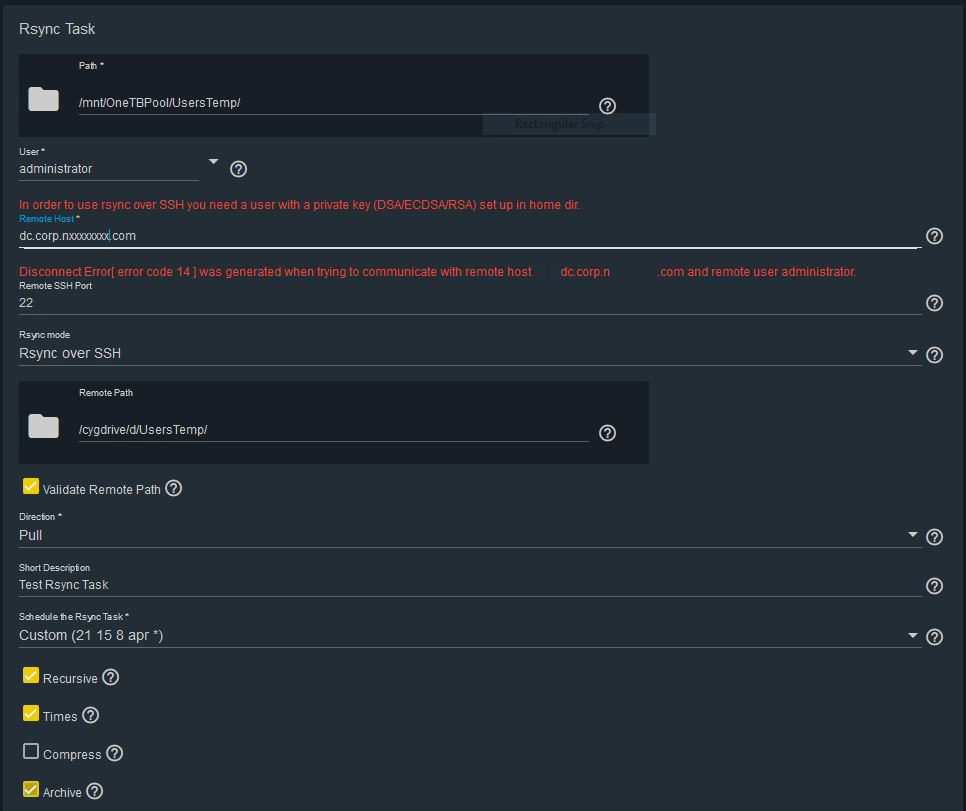This screenshot has width=966, height=811.
Task: Show help for Validate Remote Path
Action: [174, 488]
